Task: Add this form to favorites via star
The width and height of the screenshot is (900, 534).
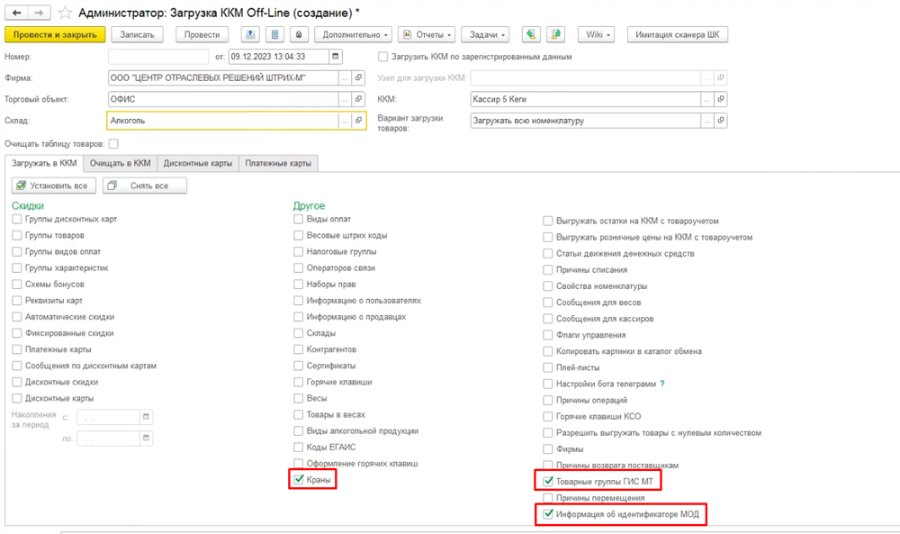Action: (65, 13)
